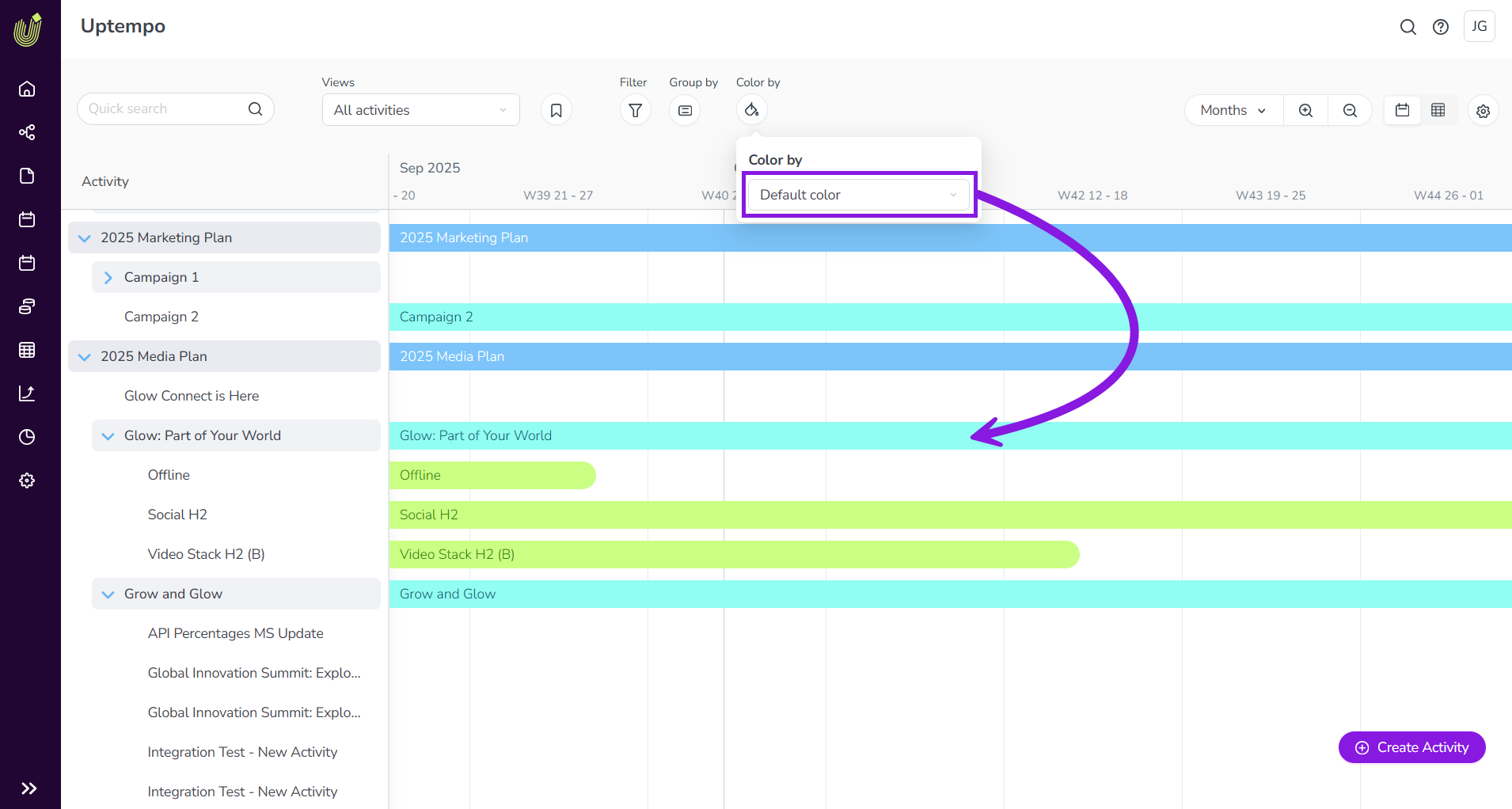Zoom out on the timeline

1350,110
